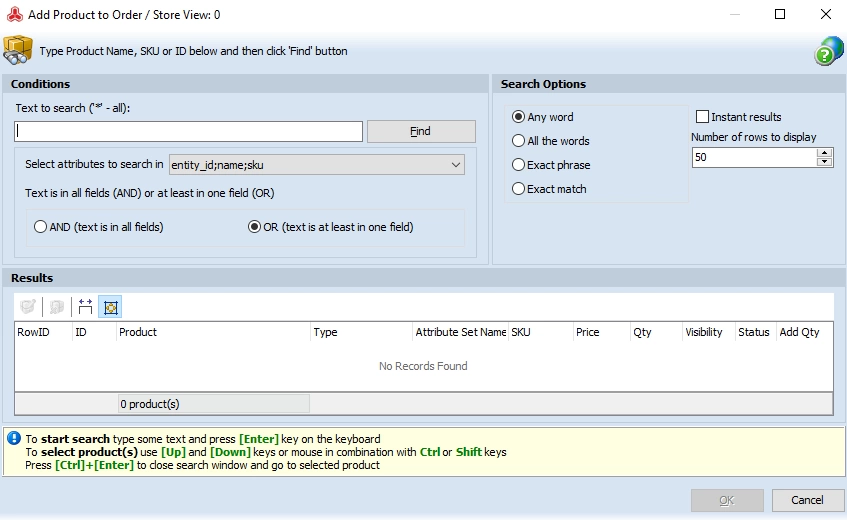The height and width of the screenshot is (520, 847).
Task: Enable the Instant results checkbox
Action: (702, 117)
